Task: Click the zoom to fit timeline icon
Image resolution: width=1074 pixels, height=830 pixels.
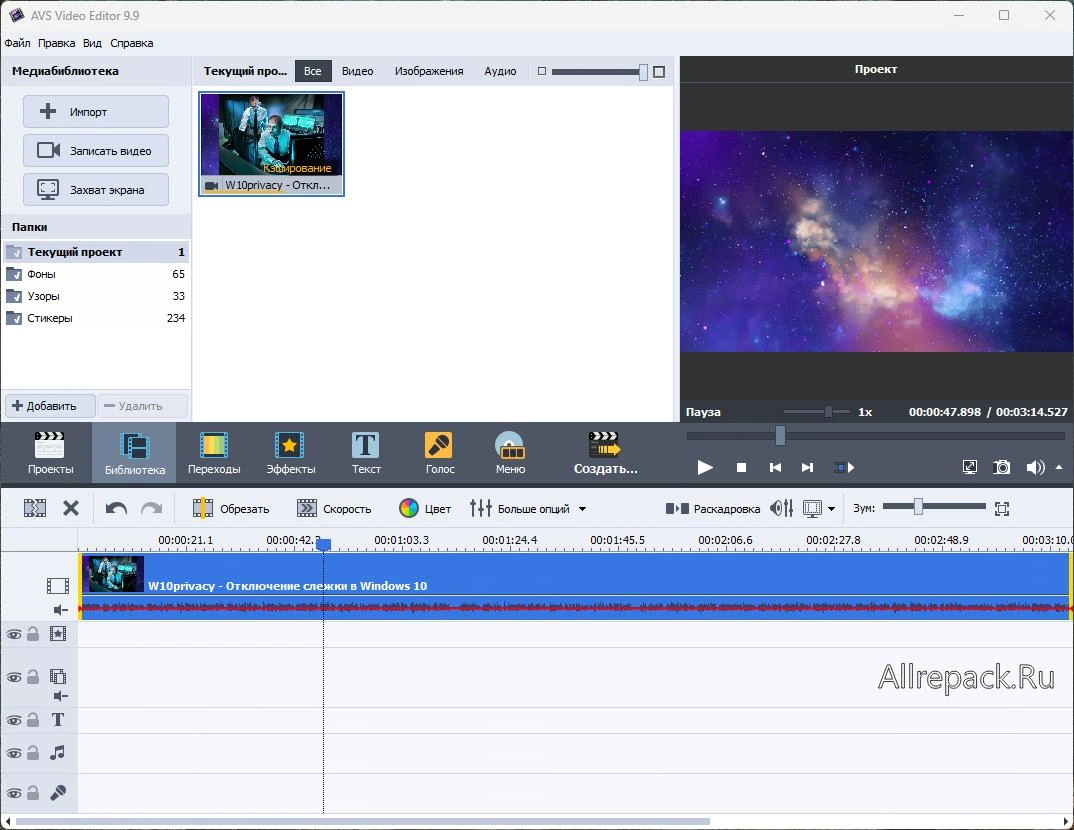Action: (x=1001, y=508)
